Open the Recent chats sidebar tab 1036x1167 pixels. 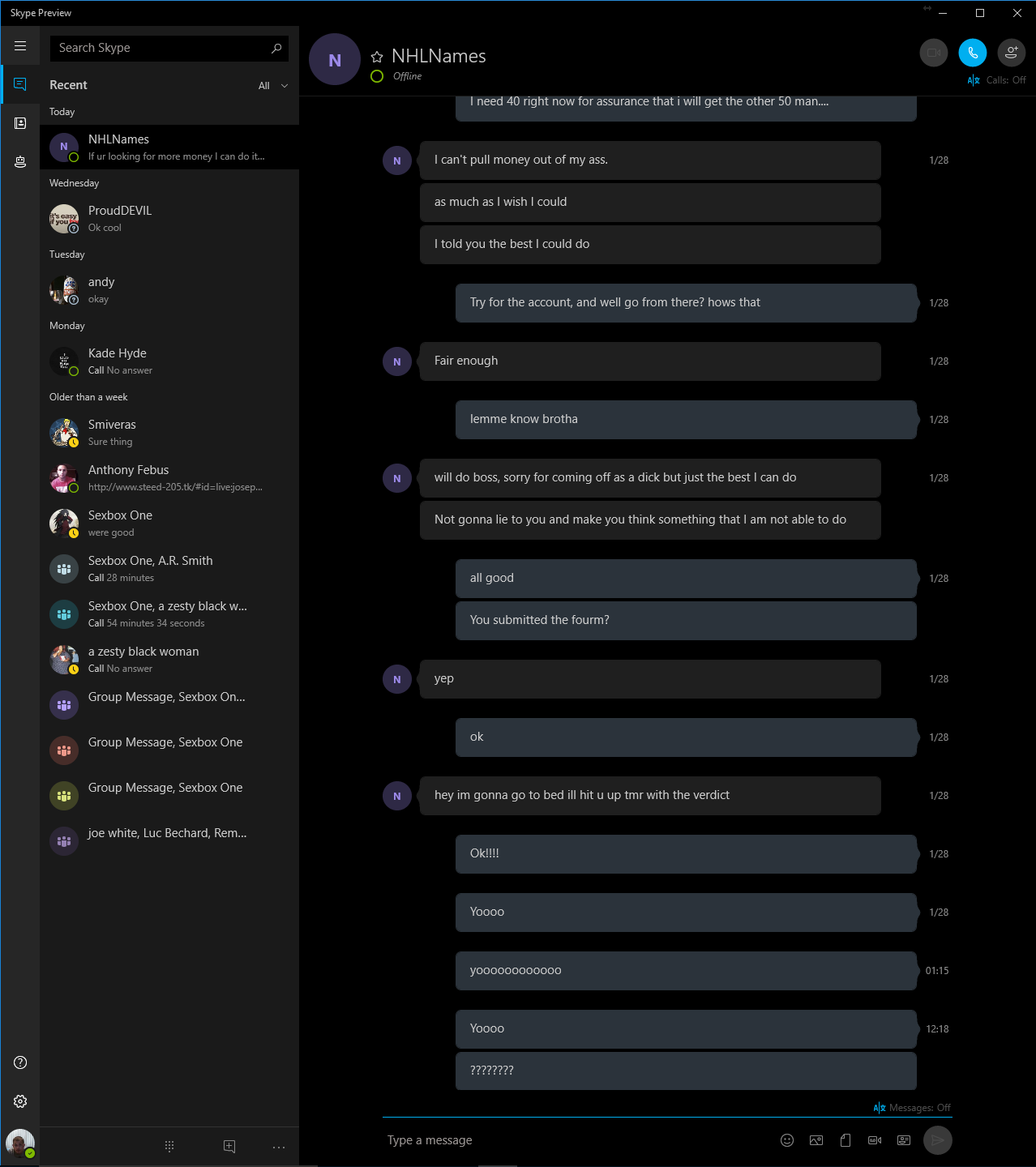[x=20, y=84]
